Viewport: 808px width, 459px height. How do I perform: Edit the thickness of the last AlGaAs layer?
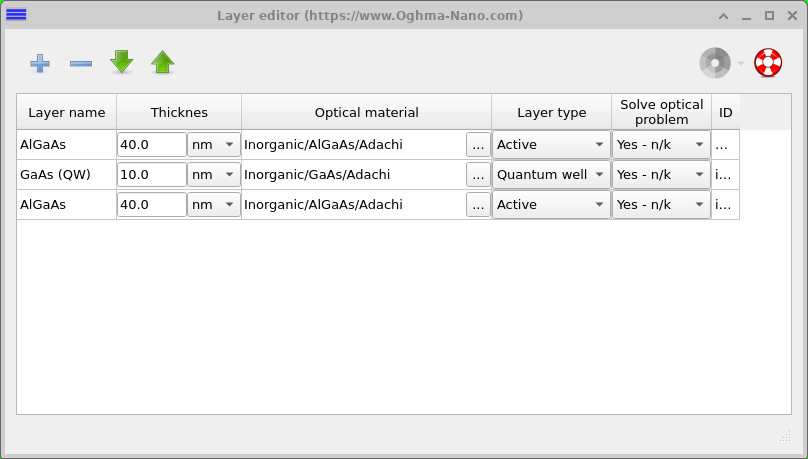(152, 205)
